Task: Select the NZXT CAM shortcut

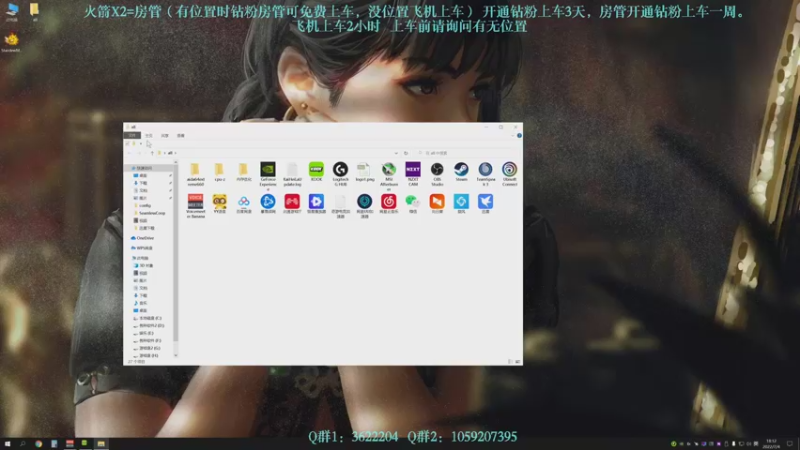Action: tap(413, 174)
